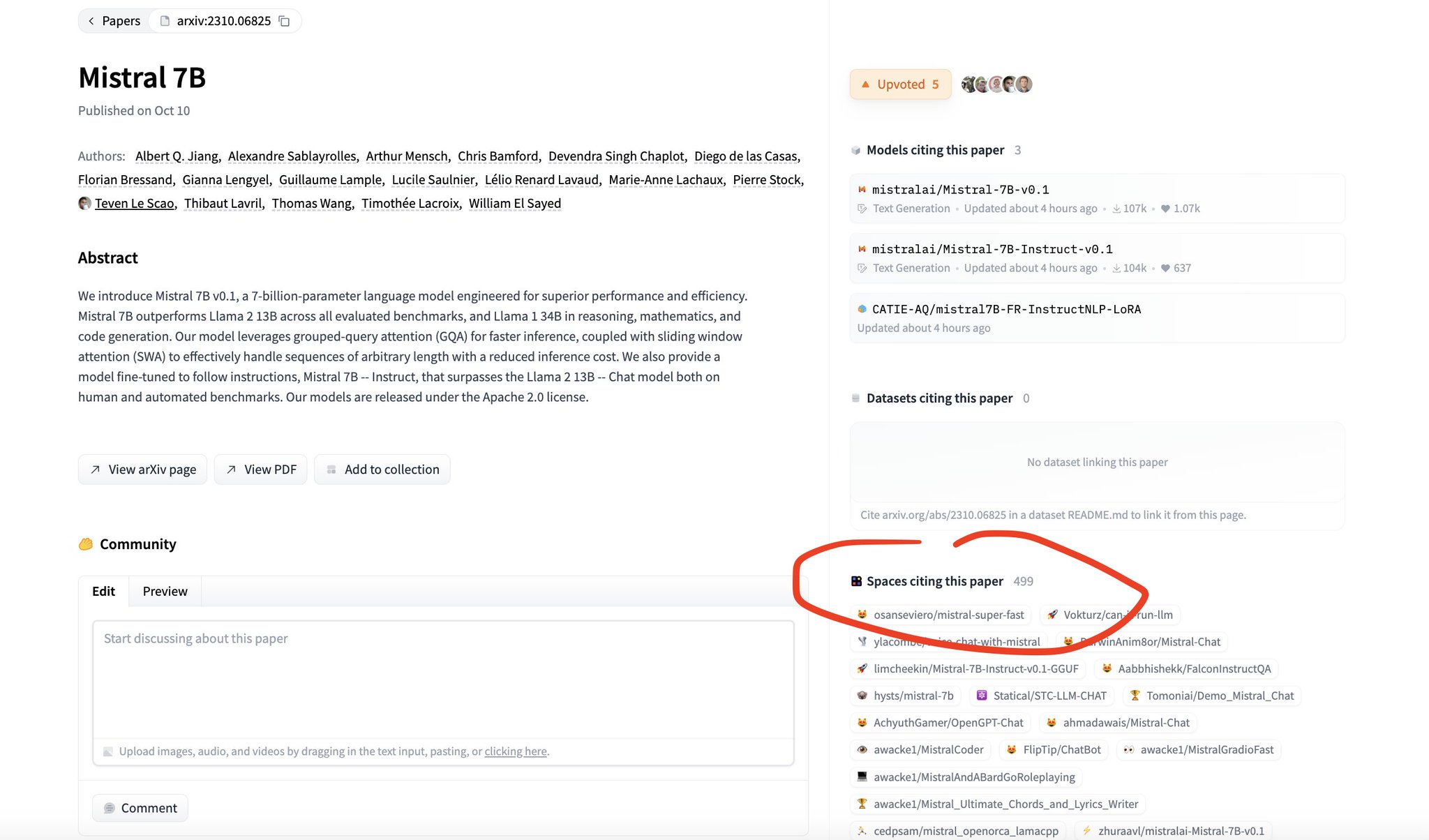Click the Models citing this paper cube icon
The height and width of the screenshot is (840, 1429).
coord(856,150)
